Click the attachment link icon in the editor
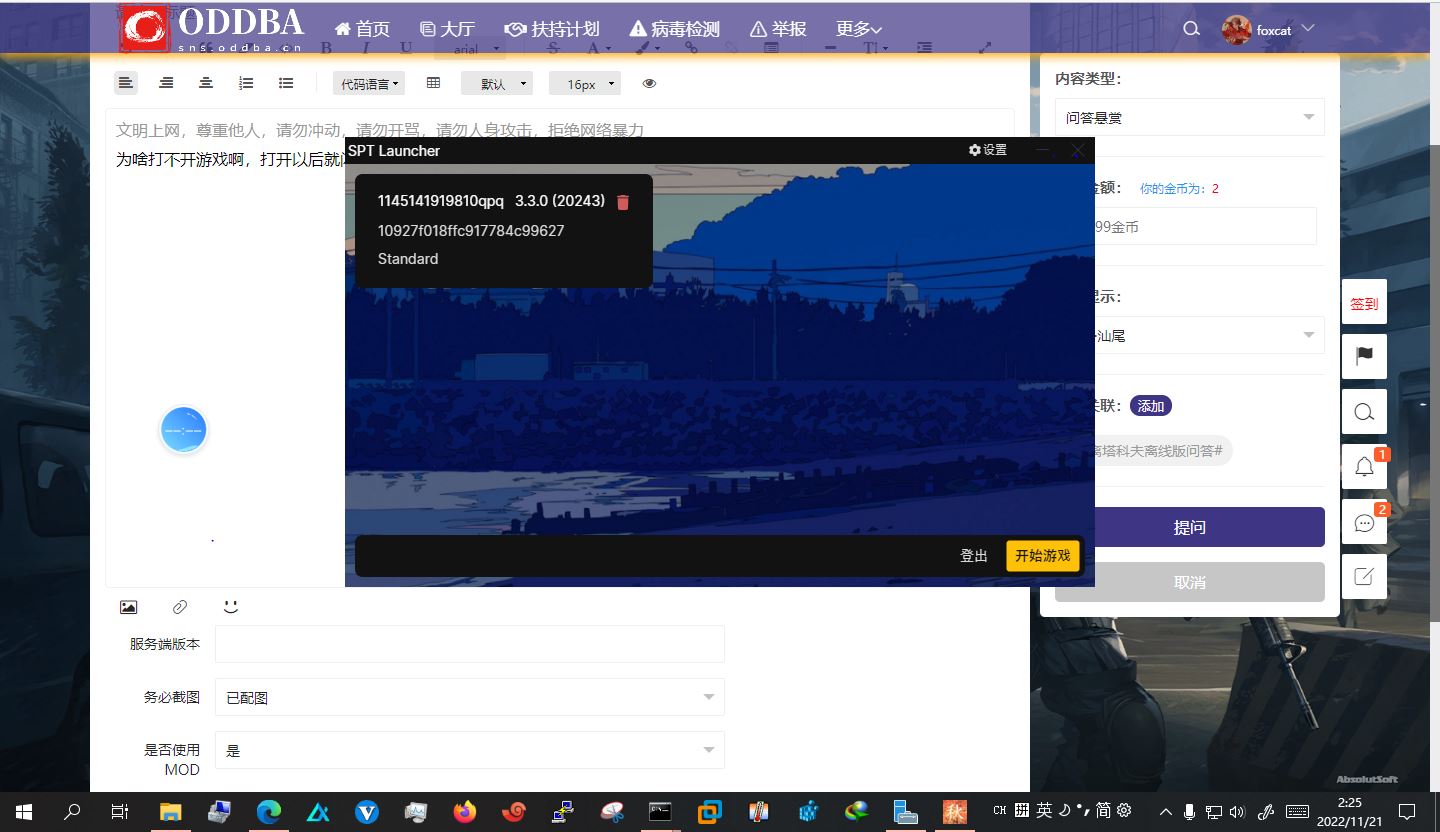Viewport: 1440px width, 832px height. tap(179, 606)
